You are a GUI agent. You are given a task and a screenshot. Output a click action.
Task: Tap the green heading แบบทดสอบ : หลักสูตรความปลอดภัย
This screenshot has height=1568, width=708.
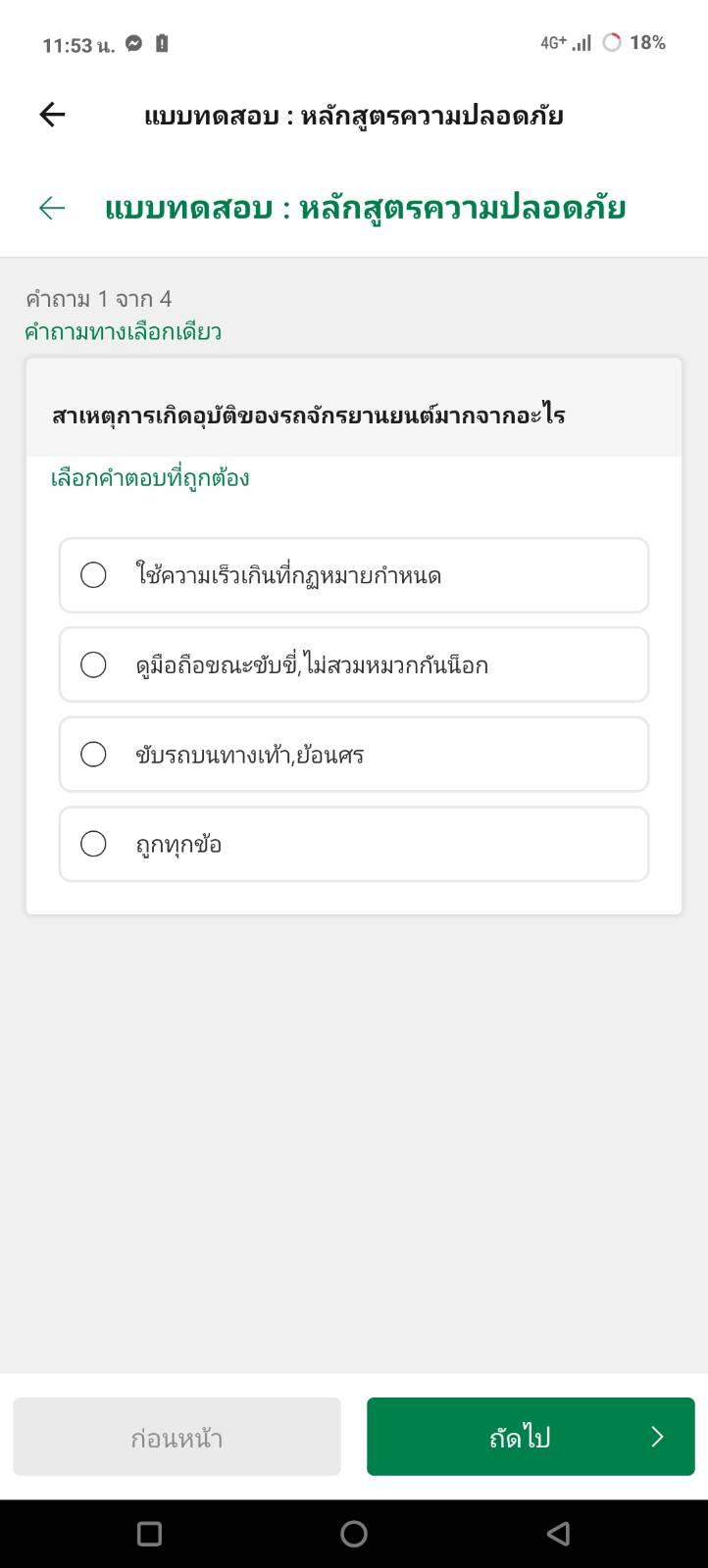coord(365,208)
